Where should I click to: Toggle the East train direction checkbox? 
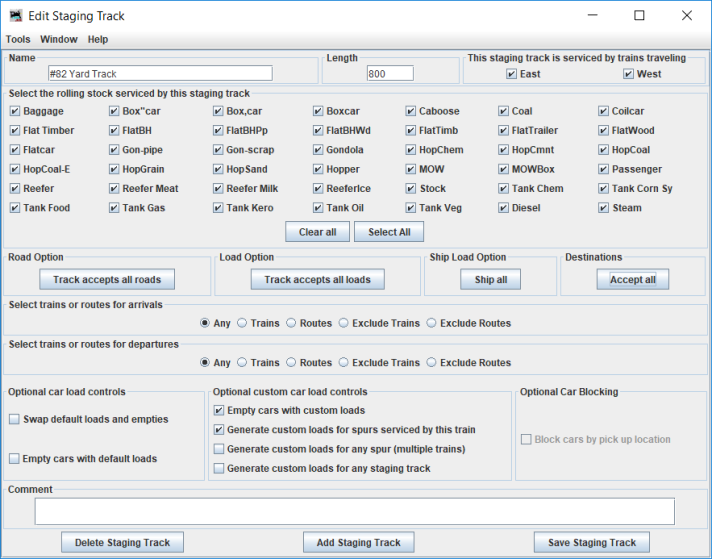click(512, 74)
